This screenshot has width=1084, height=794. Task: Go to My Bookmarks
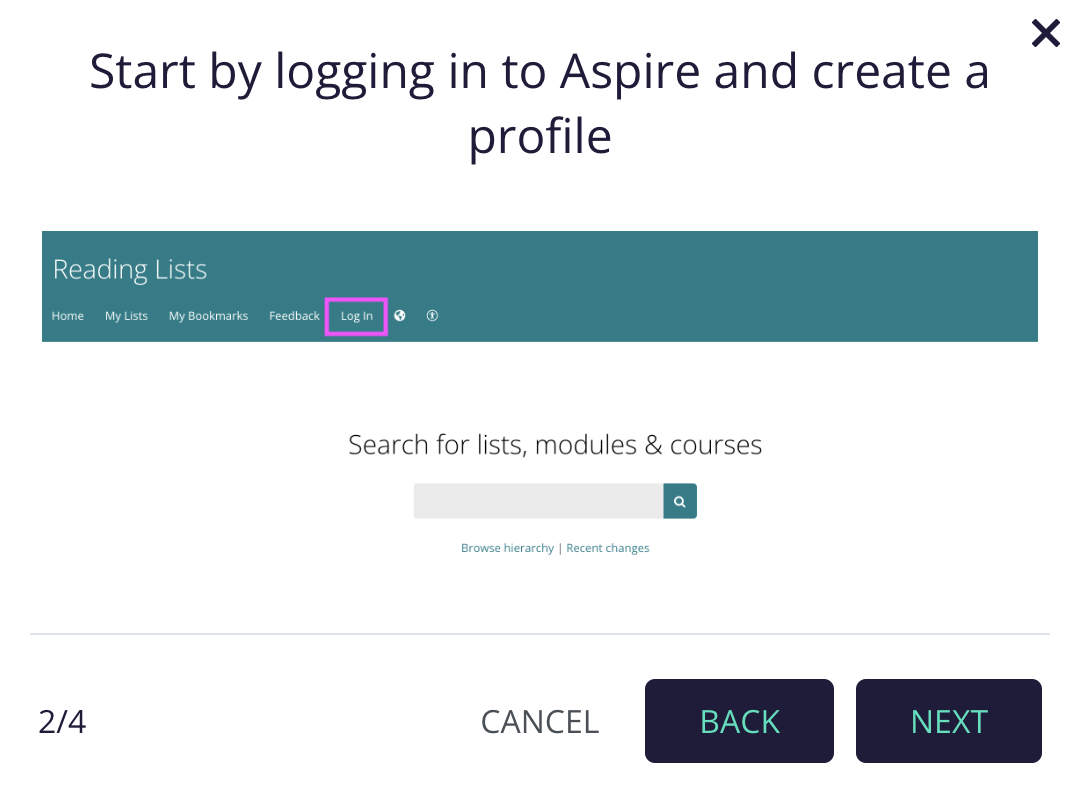[x=208, y=315]
